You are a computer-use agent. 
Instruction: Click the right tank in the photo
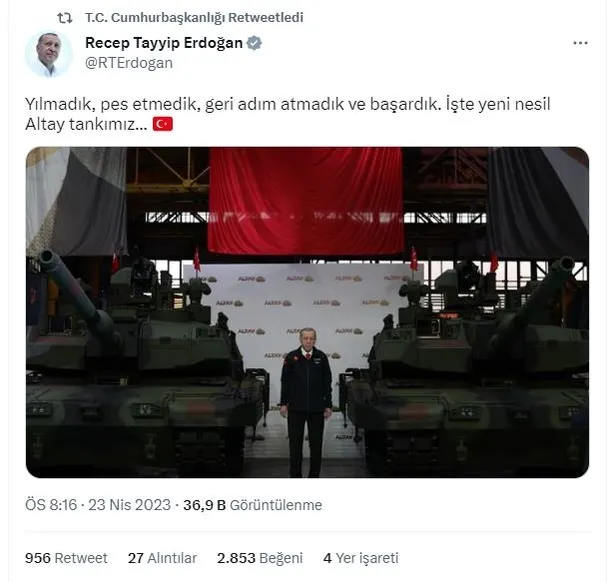466,364
